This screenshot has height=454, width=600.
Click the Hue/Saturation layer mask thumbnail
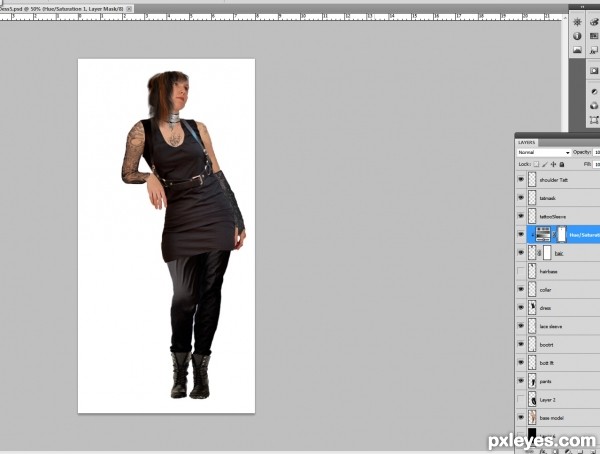(561, 234)
